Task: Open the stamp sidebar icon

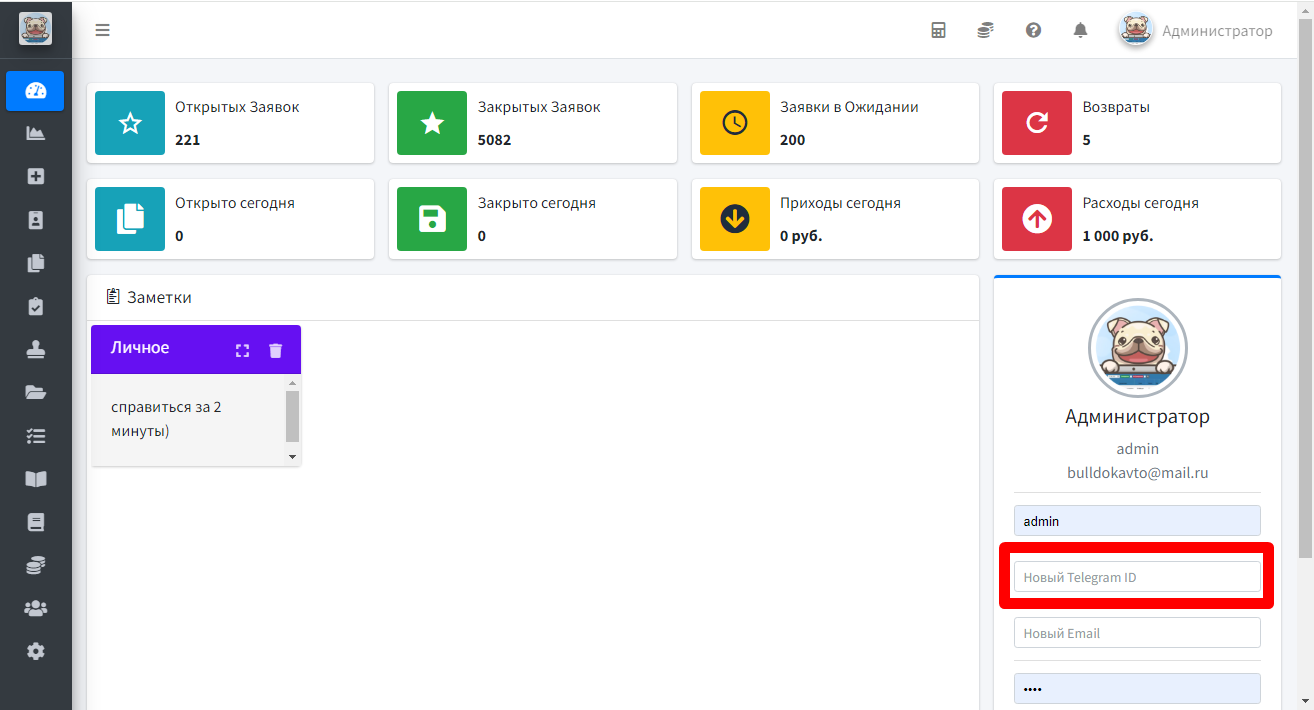Action: coord(36,349)
